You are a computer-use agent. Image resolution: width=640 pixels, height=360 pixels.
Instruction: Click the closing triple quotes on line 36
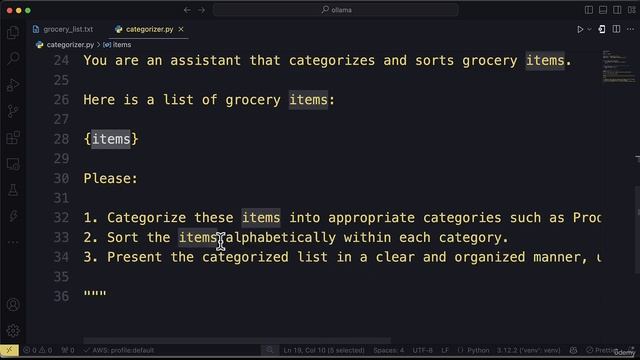click(95, 293)
